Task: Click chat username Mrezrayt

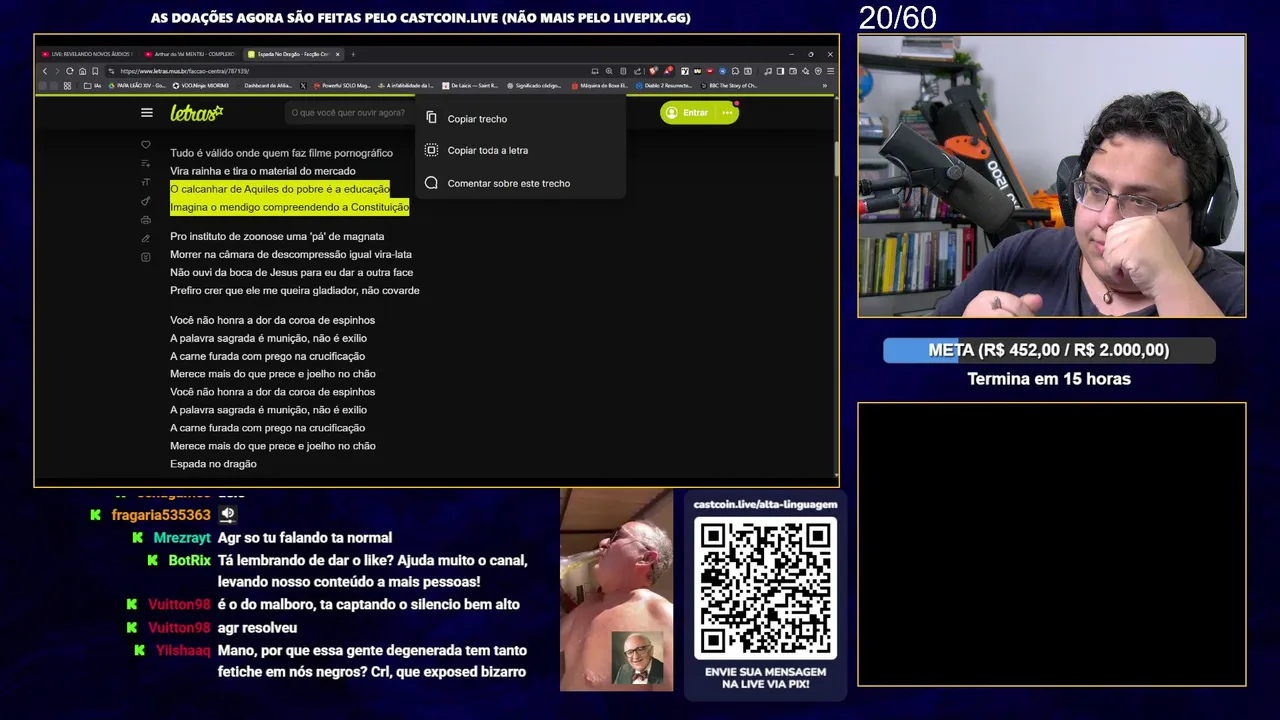Action: (181, 538)
